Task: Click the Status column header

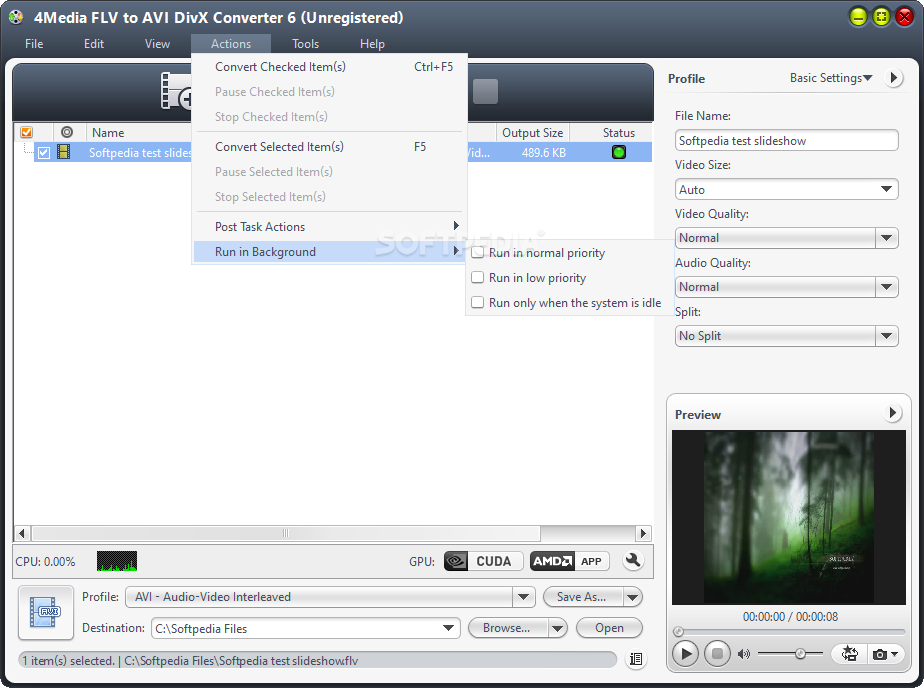Action: click(618, 133)
